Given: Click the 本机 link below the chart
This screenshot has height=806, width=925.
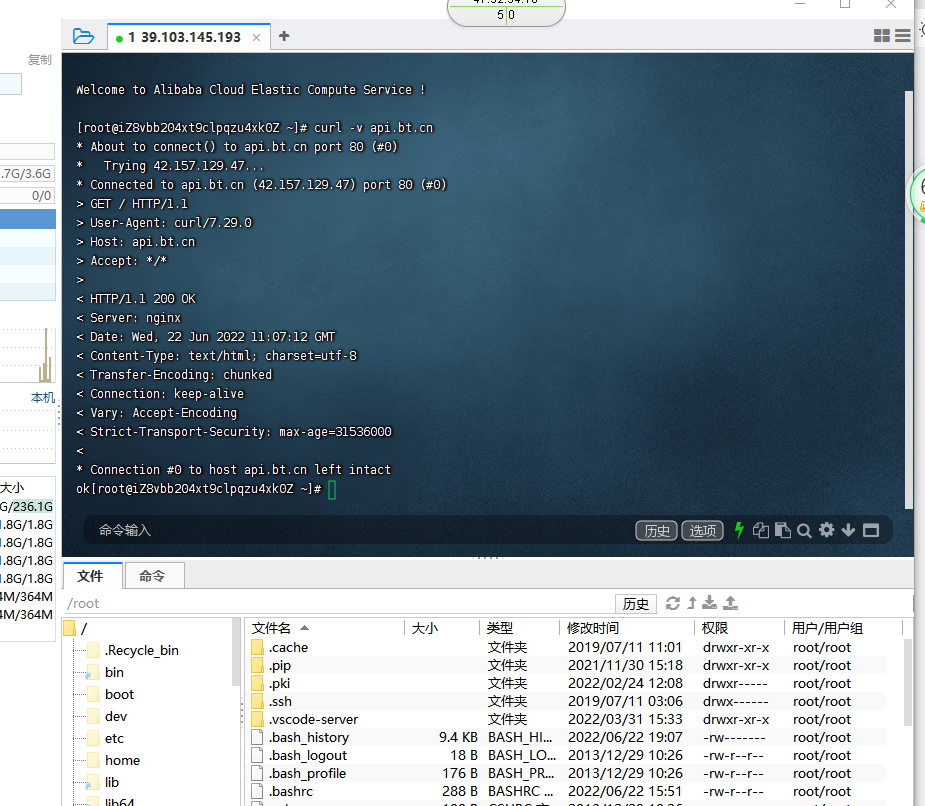Looking at the screenshot, I should point(43,398).
